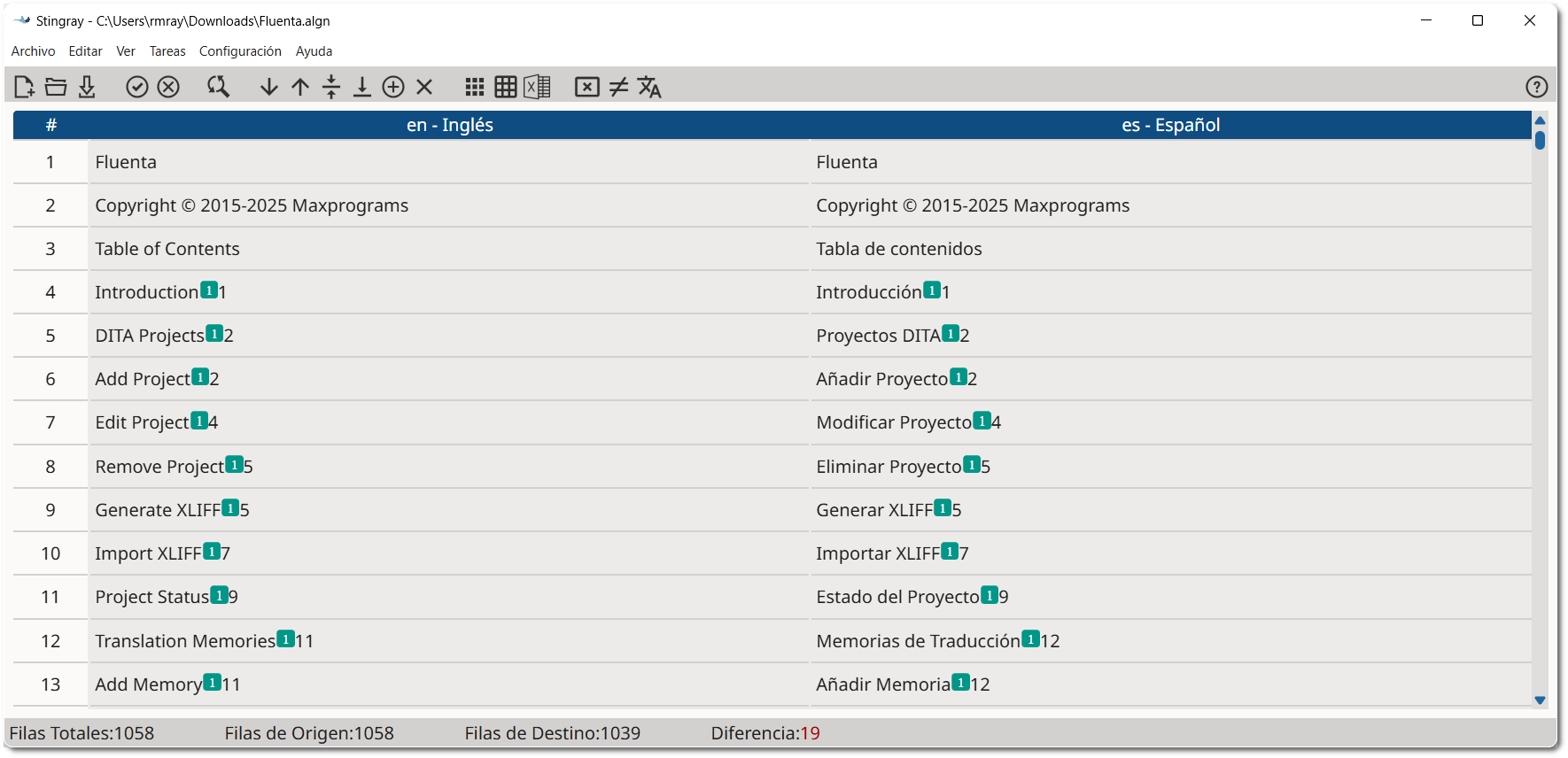
Task: Click the circled plus add icon
Action: pyautogui.click(x=393, y=87)
